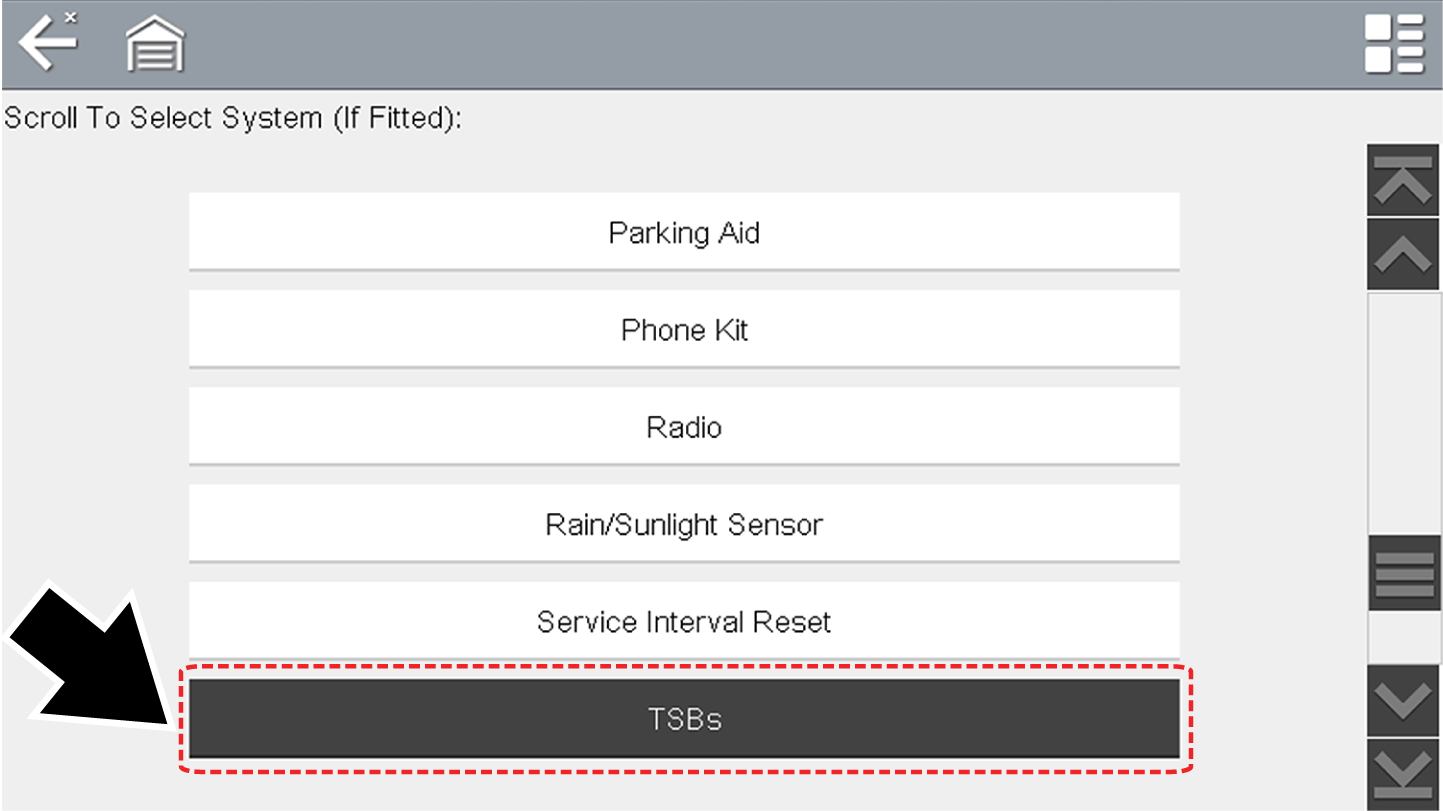Open the highlighted TSBs entry
Screen dimensions: 1443x811
684,719
